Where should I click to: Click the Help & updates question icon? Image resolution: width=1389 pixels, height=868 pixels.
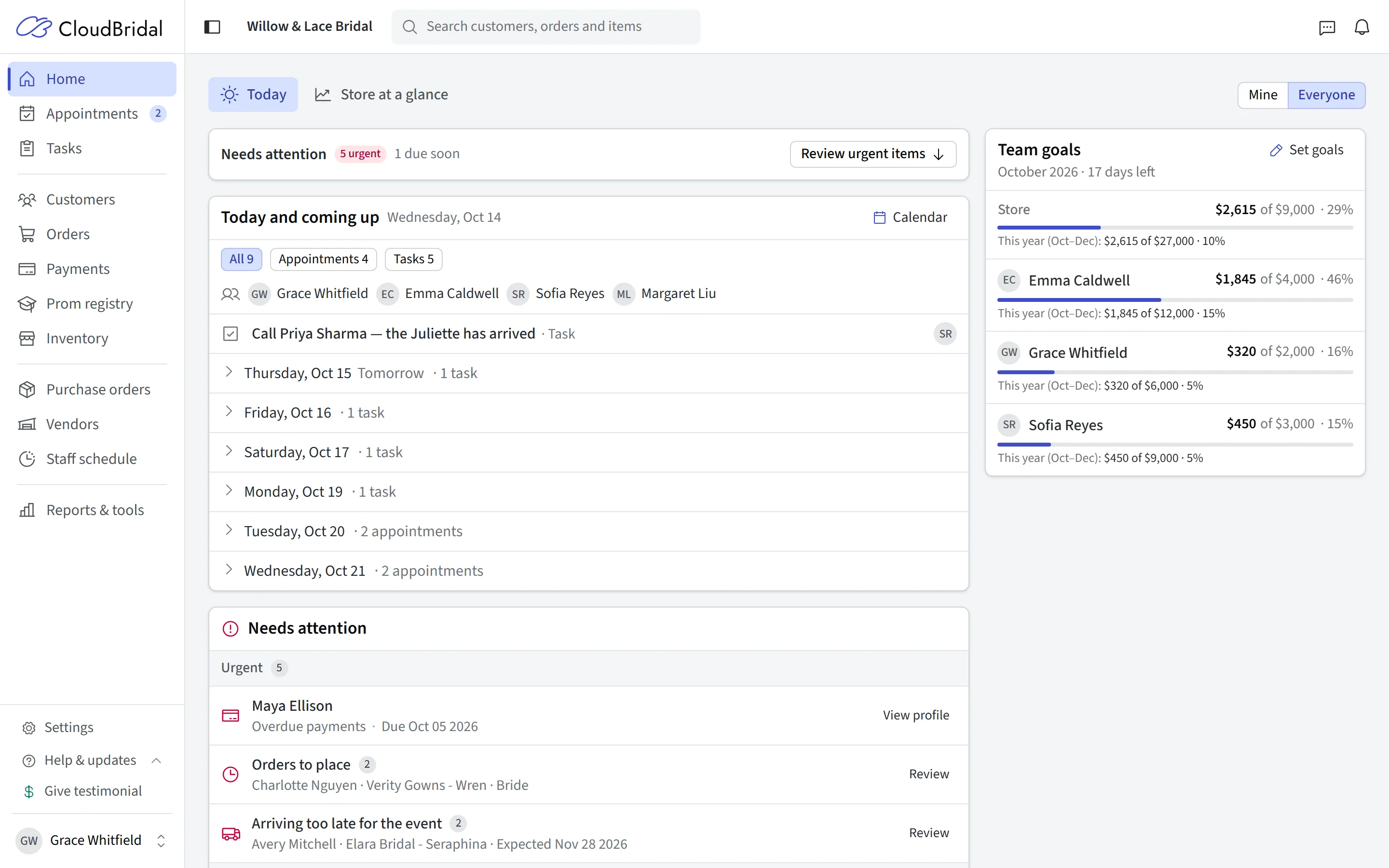(x=29, y=760)
